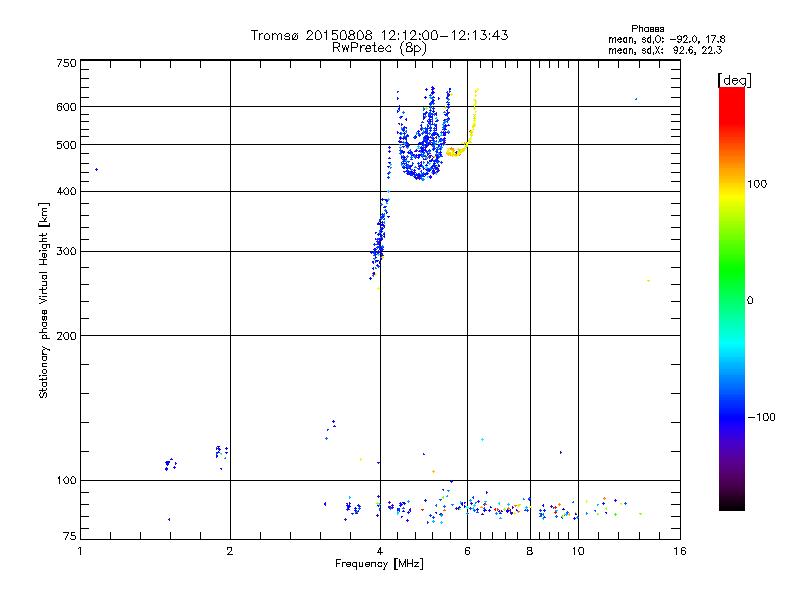
Task: Click the x-axis tick label '2'
Action: 230,551
